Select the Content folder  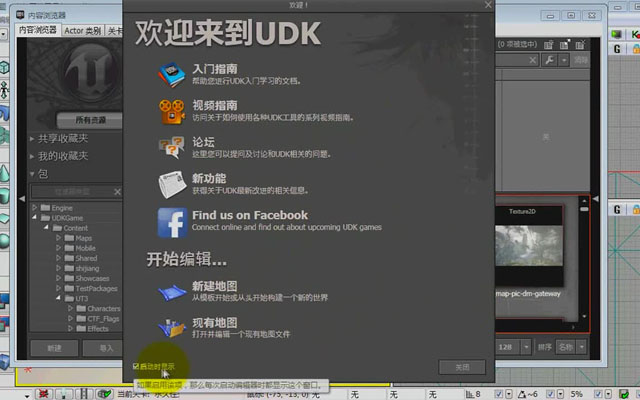point(76,228)
